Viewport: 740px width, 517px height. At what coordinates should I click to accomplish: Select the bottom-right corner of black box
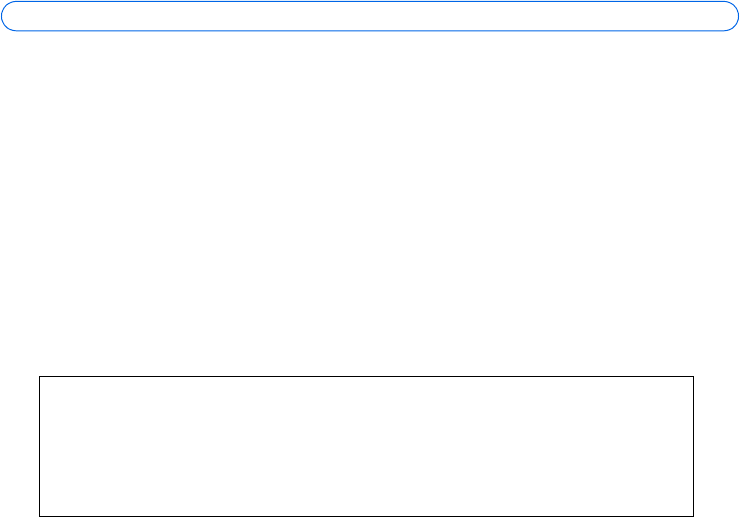[x=693, y=515]
